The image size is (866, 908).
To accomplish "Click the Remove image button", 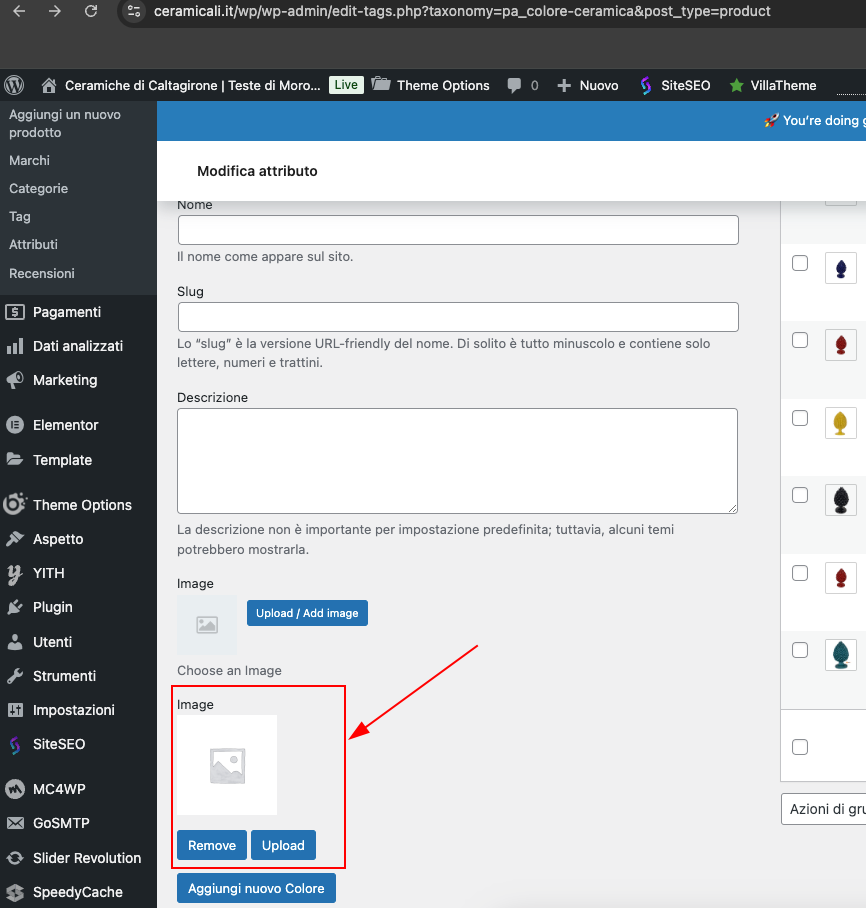I will [x=212, y=845].
